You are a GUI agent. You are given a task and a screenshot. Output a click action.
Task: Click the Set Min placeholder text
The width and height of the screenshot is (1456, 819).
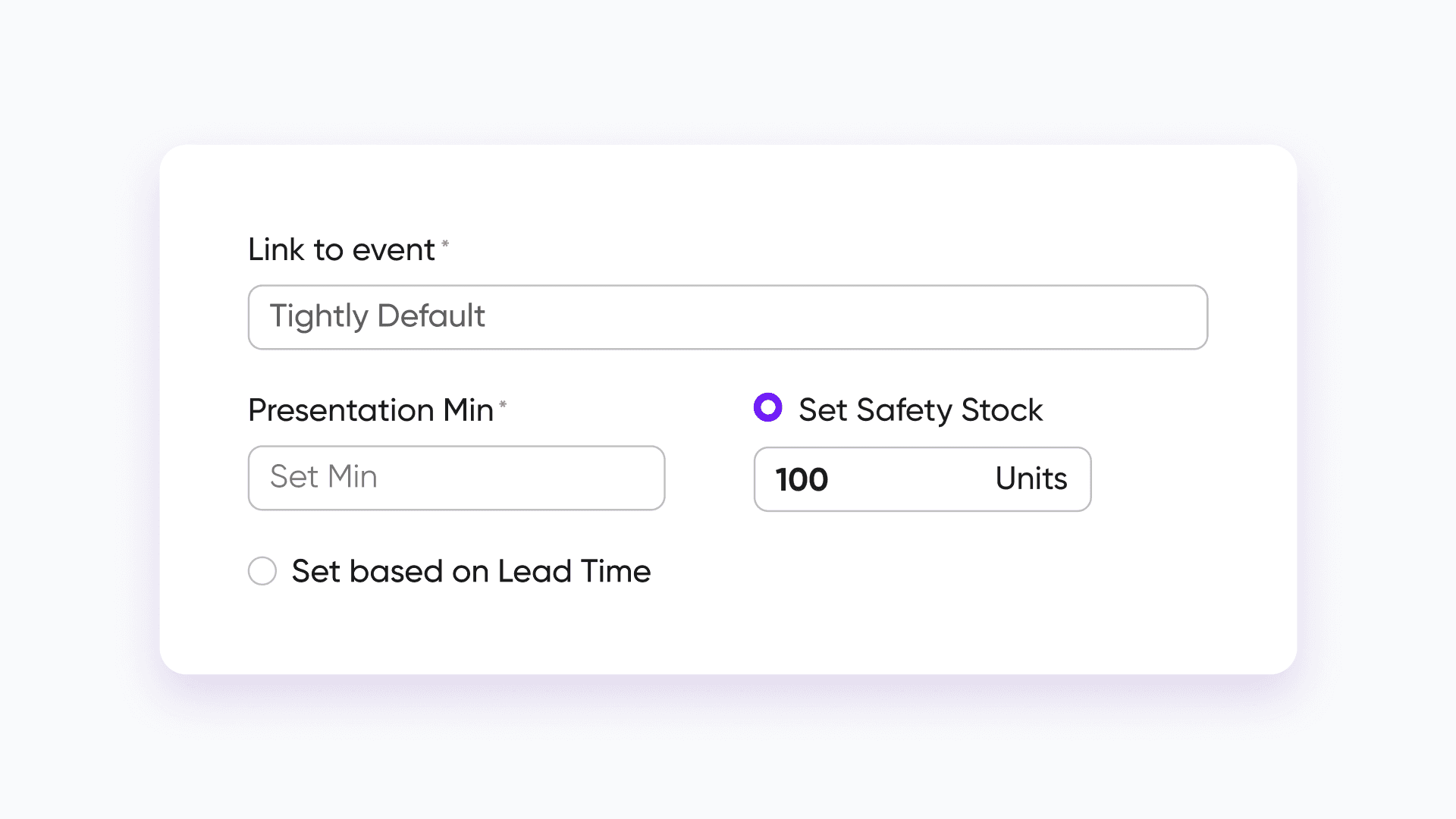click(x=323, y=477)
